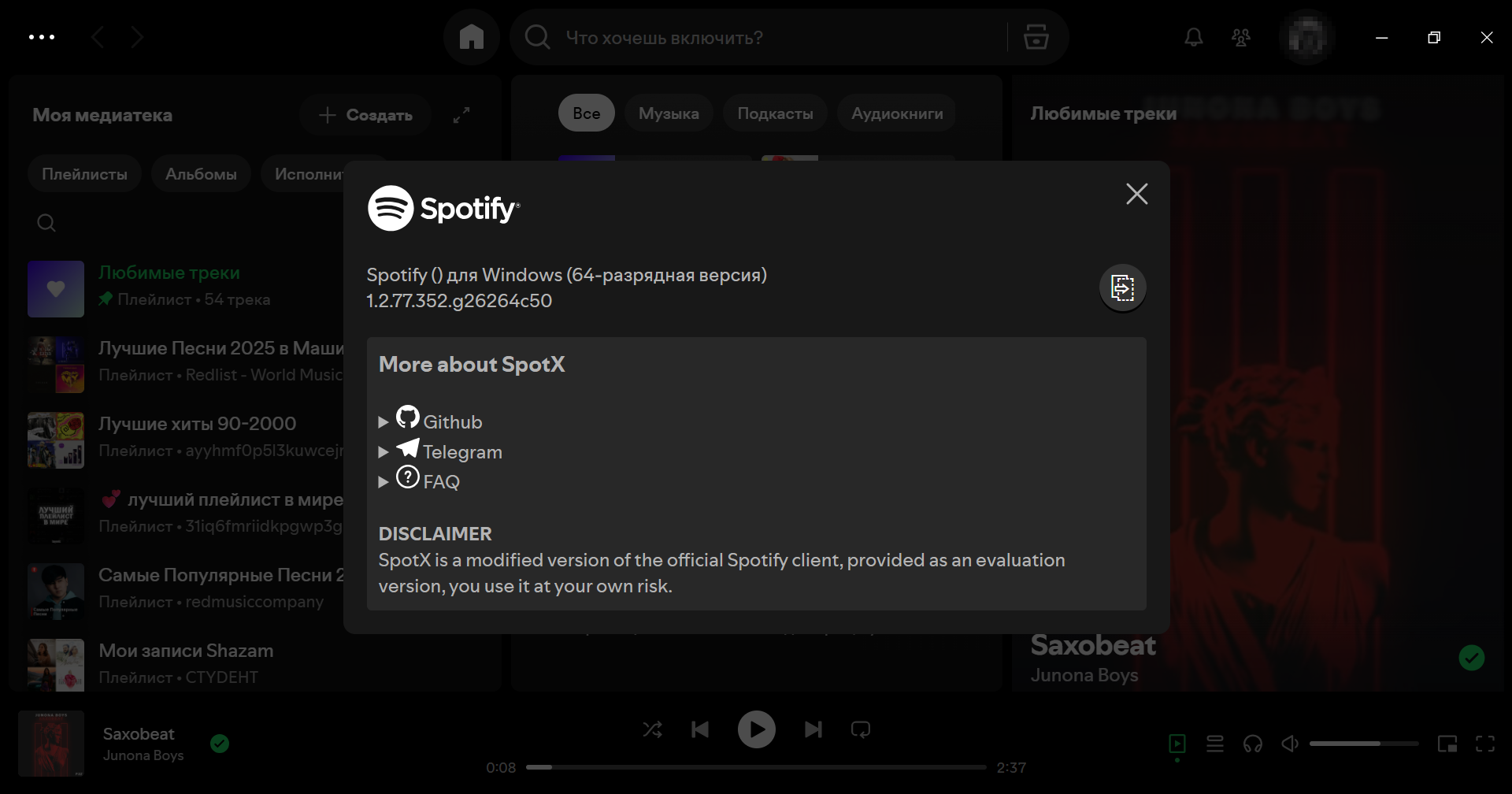Click Лучшие хиты 90-2000 cover thumbnail
This screenshot has width=1512, height=794.
56,440
